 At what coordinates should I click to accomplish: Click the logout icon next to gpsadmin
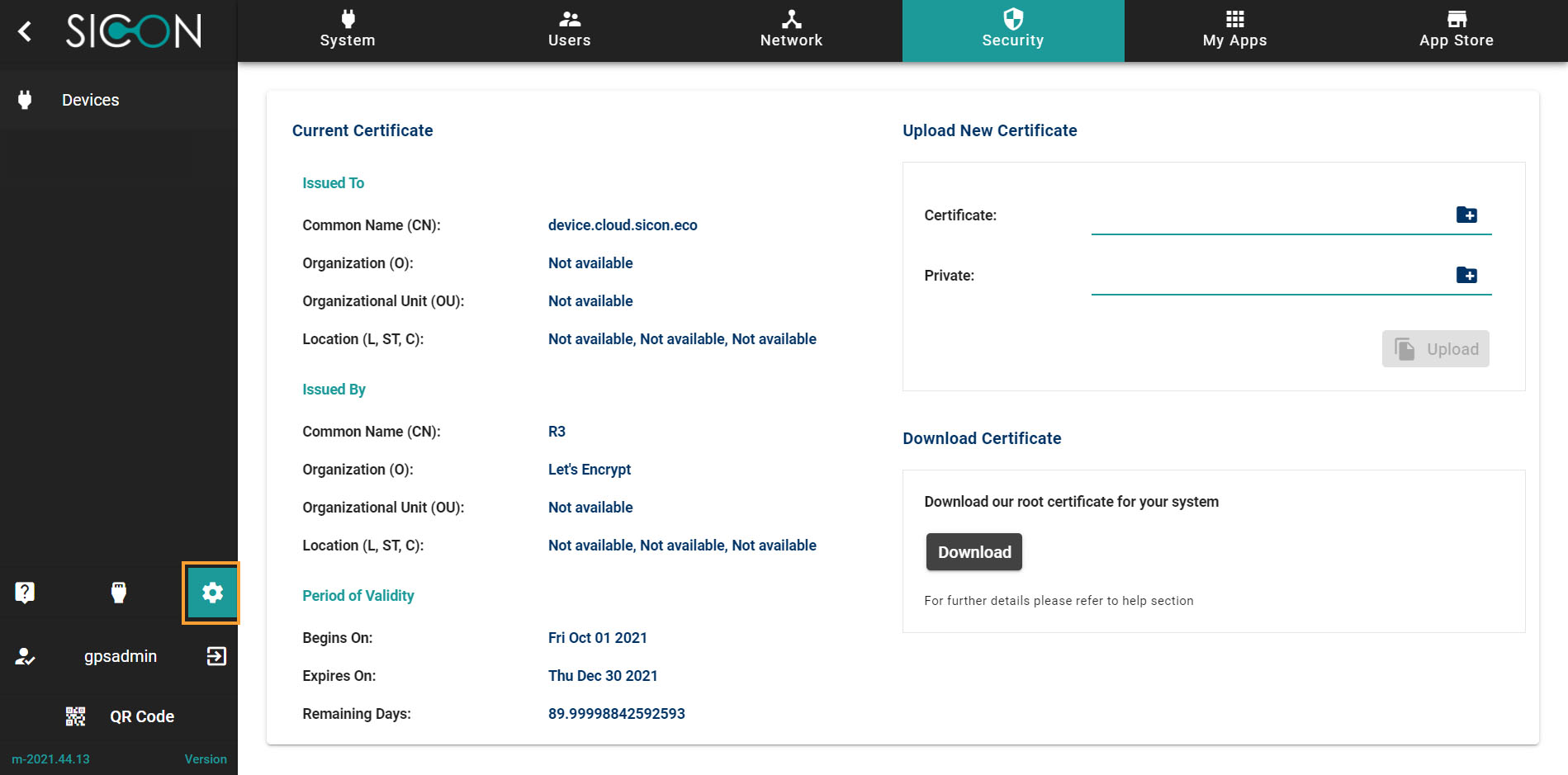[x=216, y=656]
